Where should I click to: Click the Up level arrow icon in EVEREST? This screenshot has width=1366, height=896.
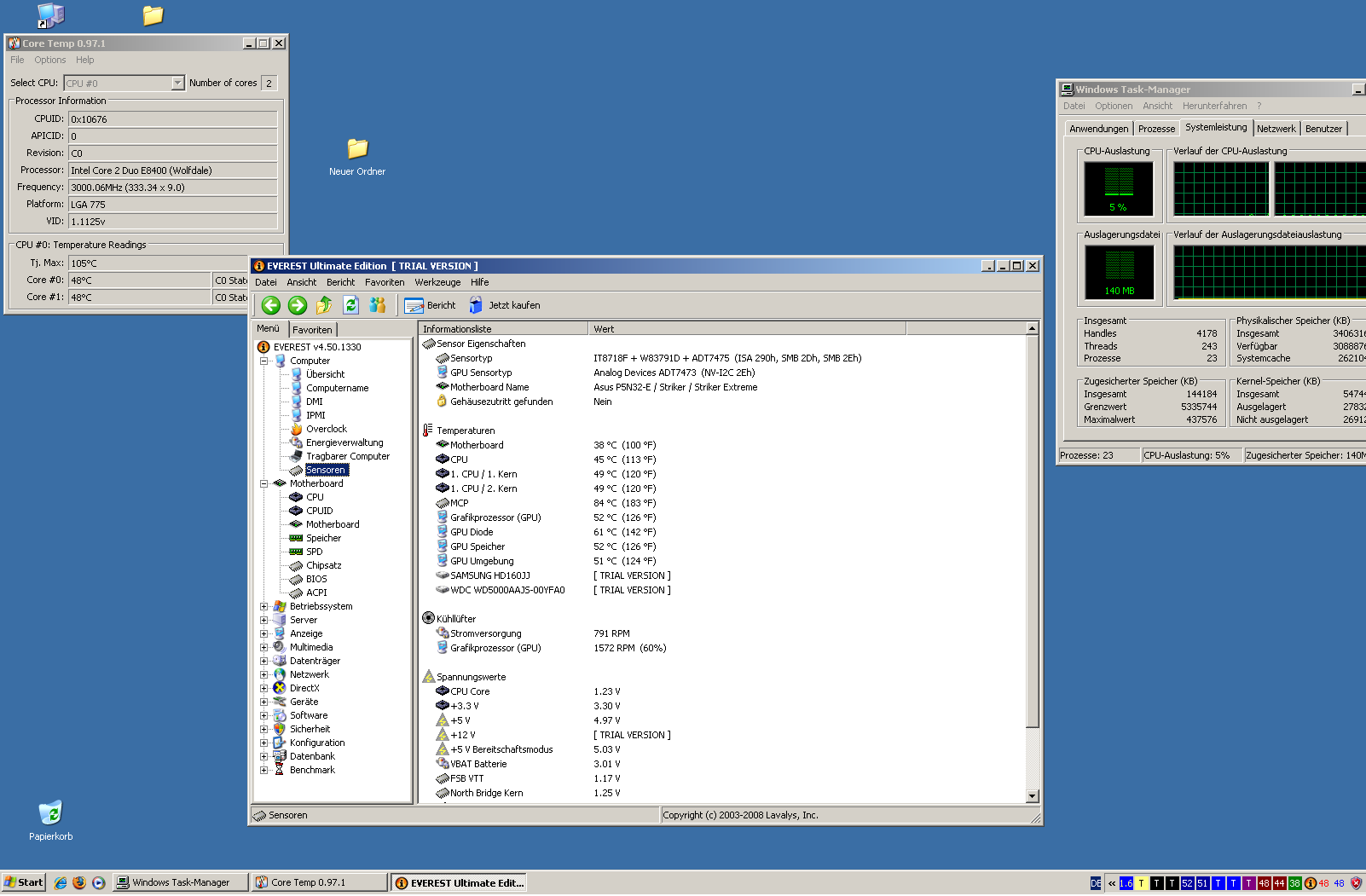pyautogui.click(x=324, y=305)
